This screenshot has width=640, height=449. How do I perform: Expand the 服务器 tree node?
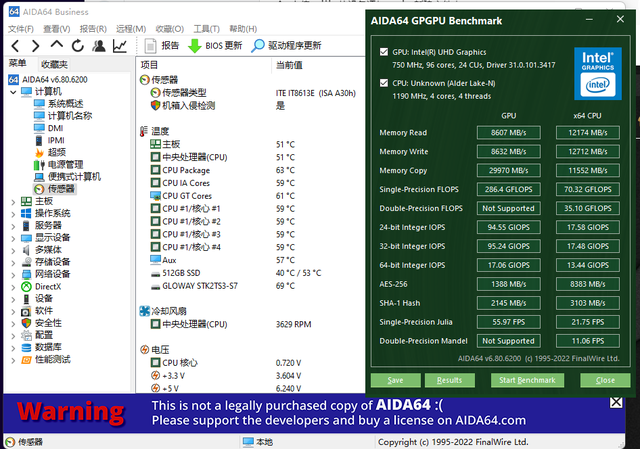point(13,226)
